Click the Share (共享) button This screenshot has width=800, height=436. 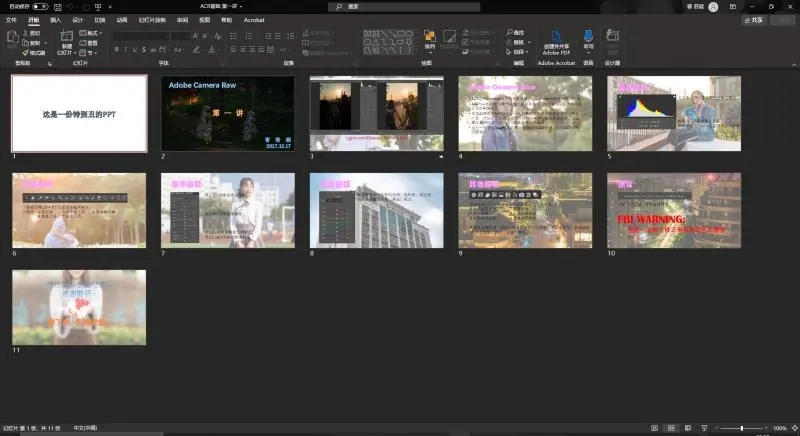(754, 20)
